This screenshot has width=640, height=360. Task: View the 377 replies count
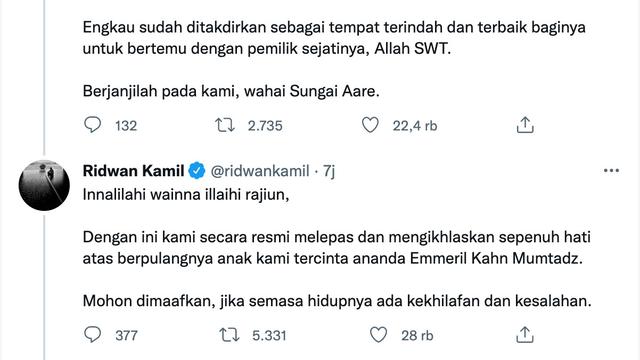tap(126, 336)
